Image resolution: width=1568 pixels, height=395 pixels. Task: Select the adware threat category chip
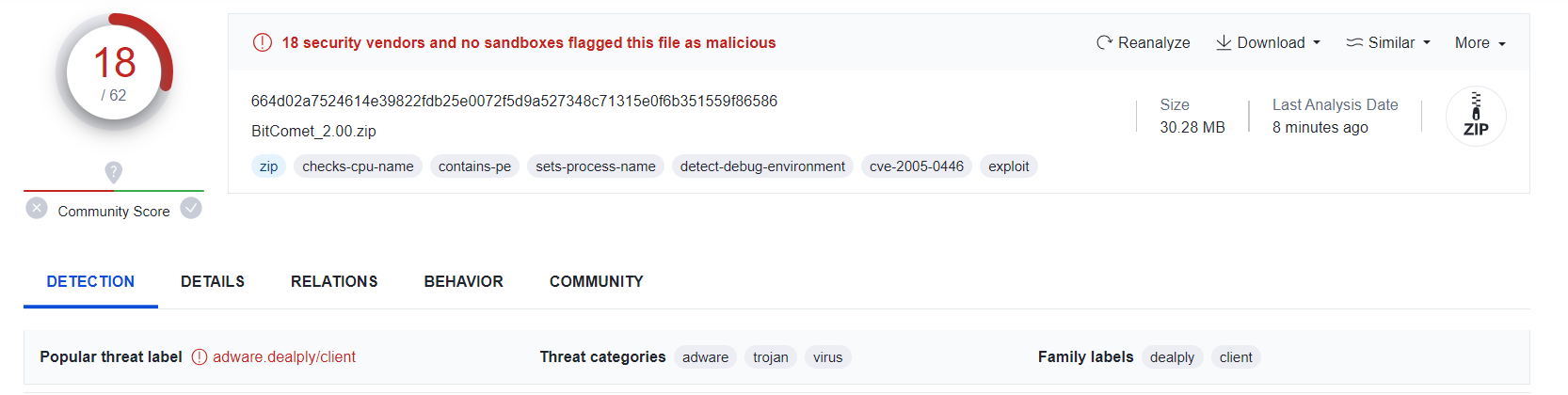tap(705, 357)
